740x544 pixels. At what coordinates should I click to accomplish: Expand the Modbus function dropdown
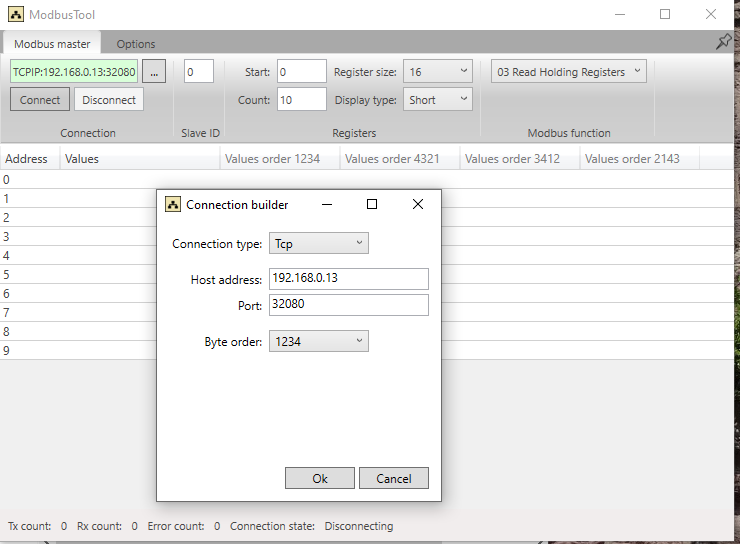pyautogui.click(x=569, y=72)
